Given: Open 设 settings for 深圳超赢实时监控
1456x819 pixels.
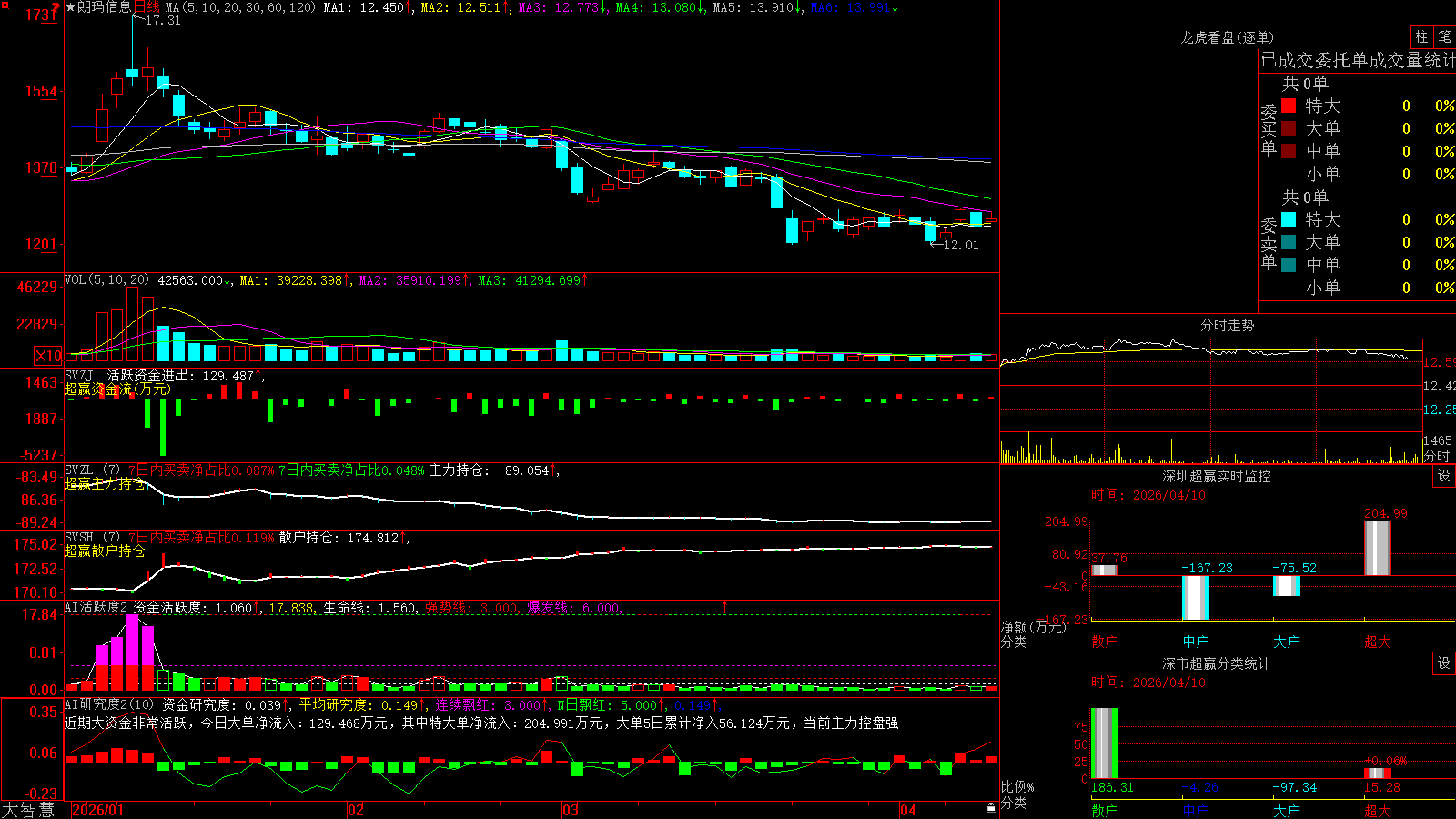Looking at the screenshot, I should coord(1444,476).
